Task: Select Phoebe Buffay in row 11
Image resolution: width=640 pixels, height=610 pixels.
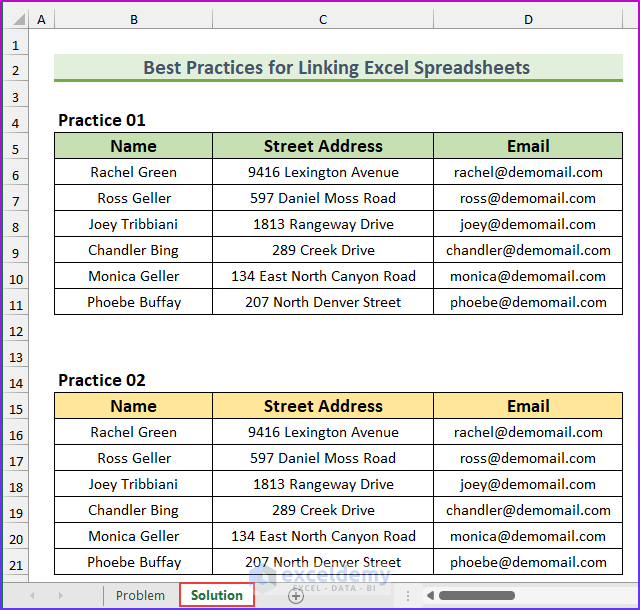Action: click(x=133, y=302)
